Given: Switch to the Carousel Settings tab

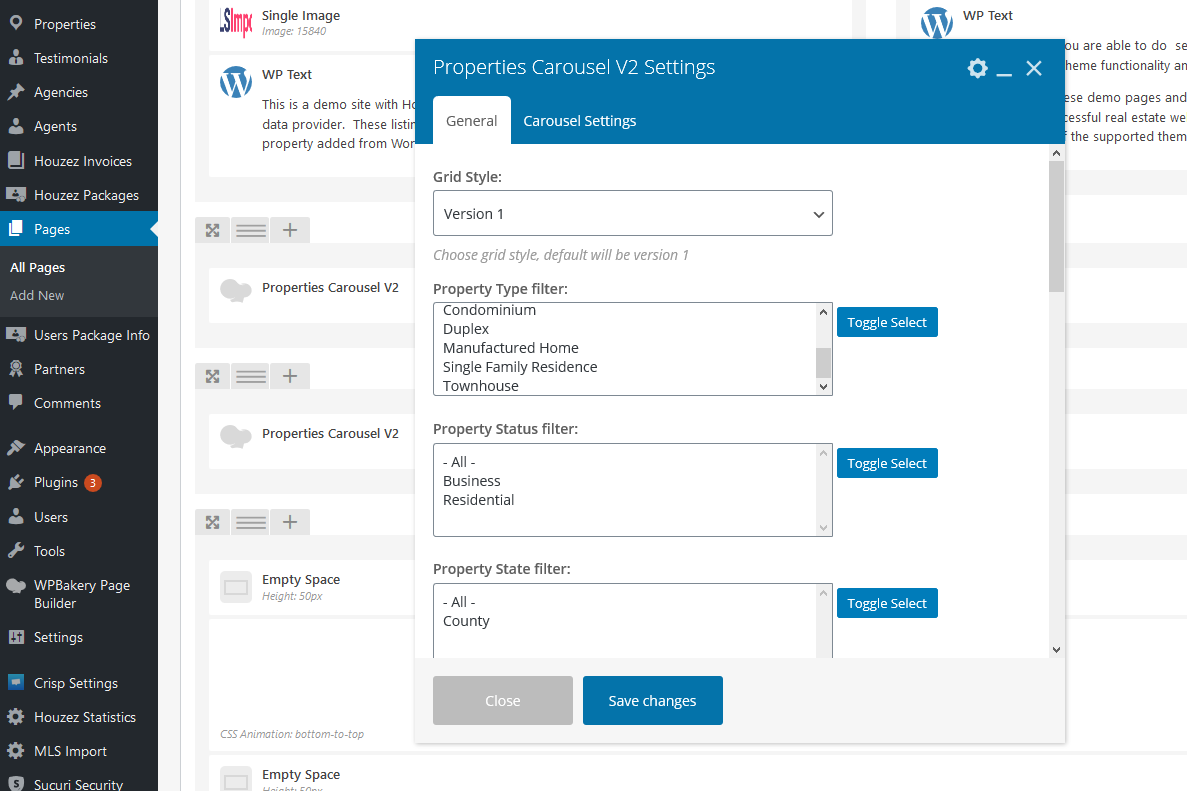Looking at the screenshot, I should click(580, 121).
